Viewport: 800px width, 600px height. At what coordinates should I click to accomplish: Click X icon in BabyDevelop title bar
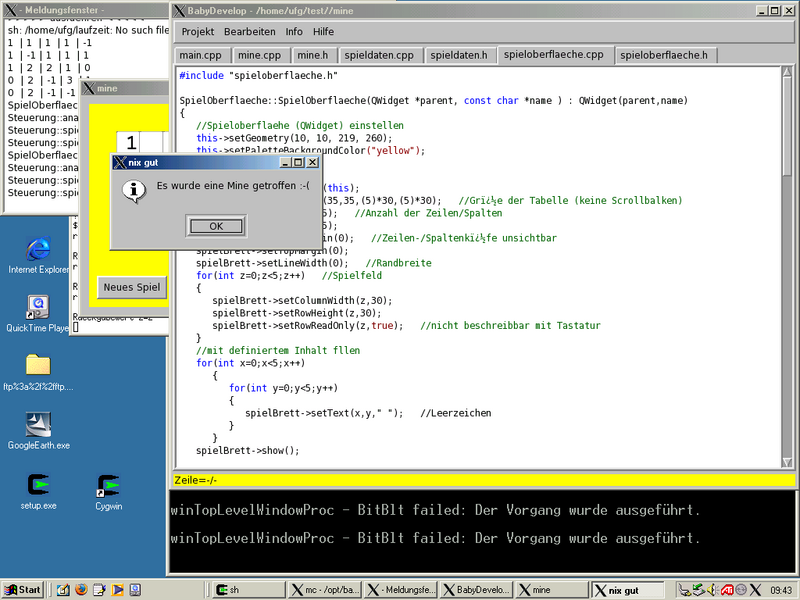tap(179, 10)
